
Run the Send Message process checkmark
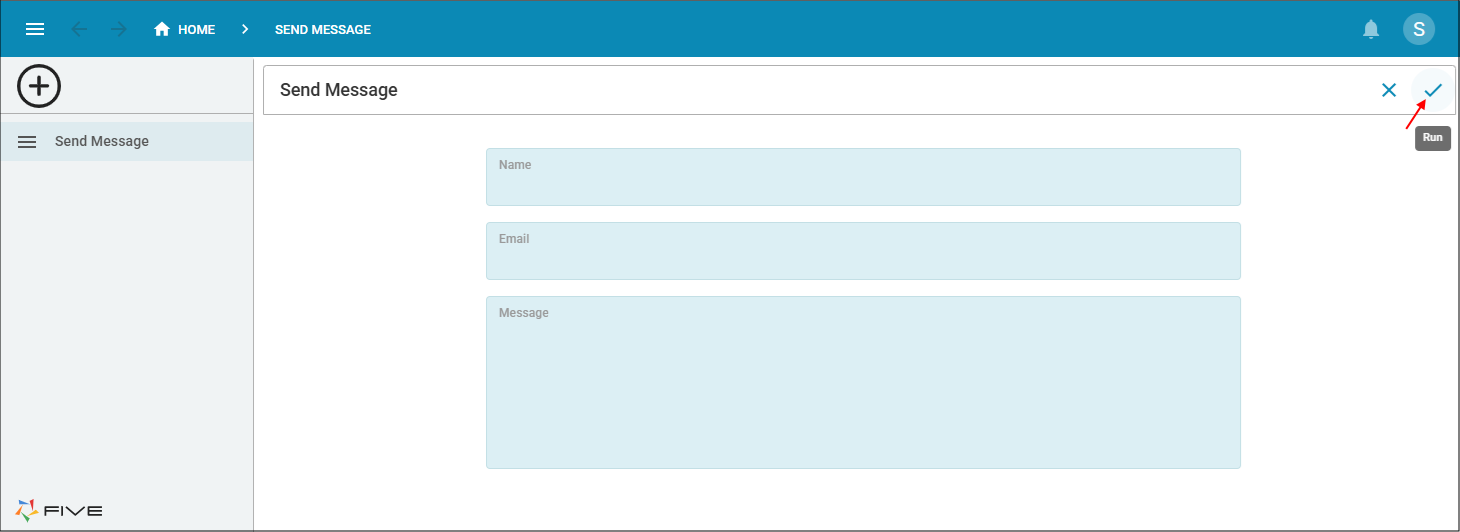1433,90
